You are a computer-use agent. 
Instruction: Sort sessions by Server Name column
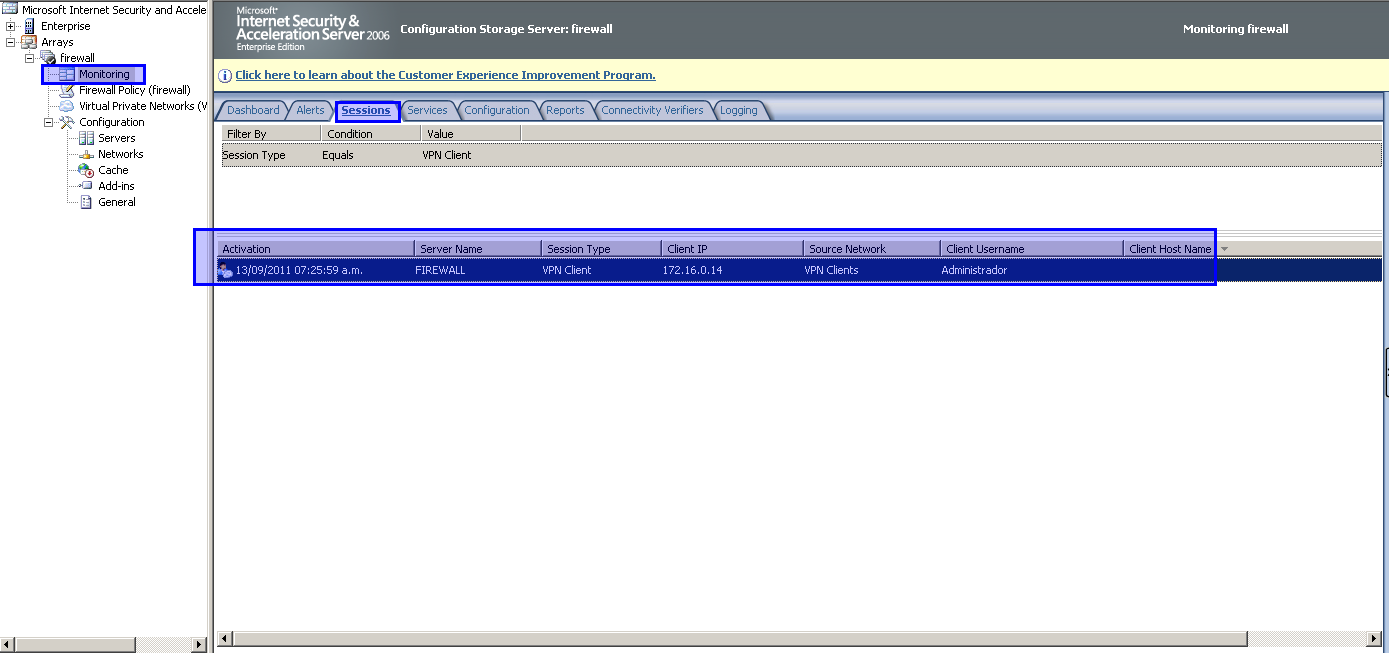click(478, 249)
